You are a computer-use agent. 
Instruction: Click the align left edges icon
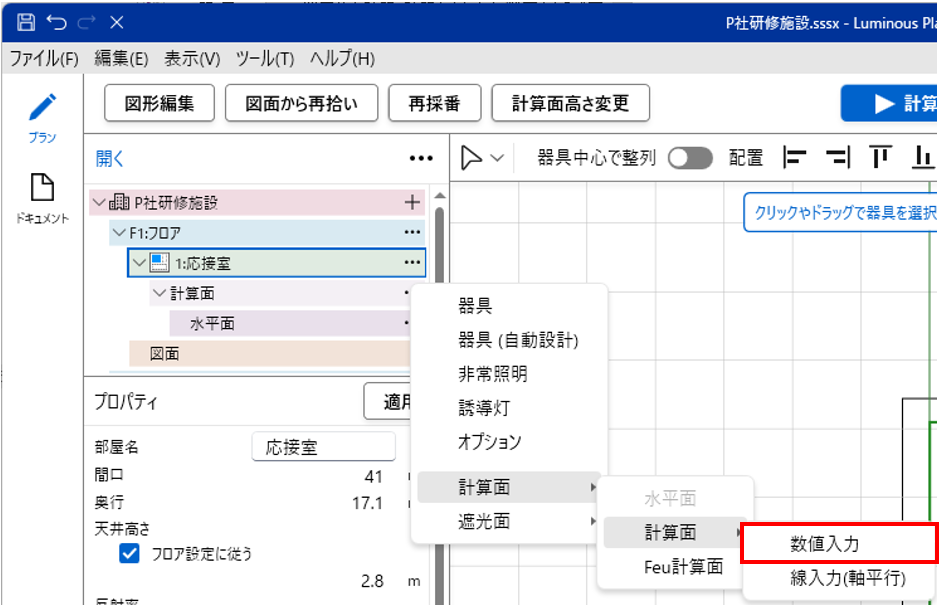click(795, 158)
